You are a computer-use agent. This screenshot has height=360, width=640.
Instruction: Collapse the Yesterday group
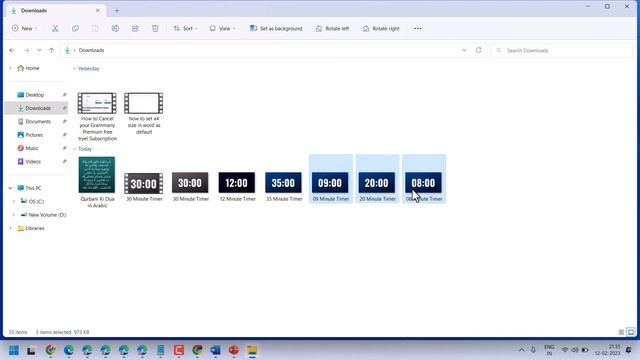[x=74, y=69]
